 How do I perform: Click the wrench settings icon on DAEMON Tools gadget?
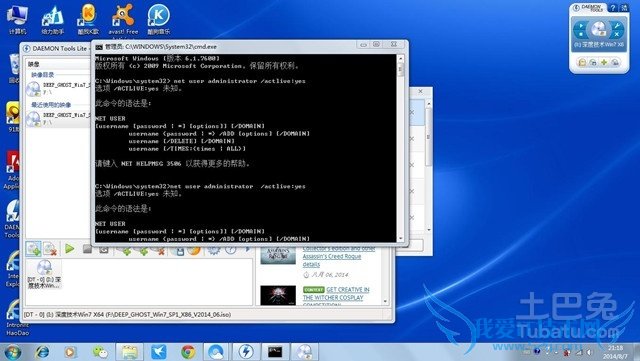(x=617, y=26)
